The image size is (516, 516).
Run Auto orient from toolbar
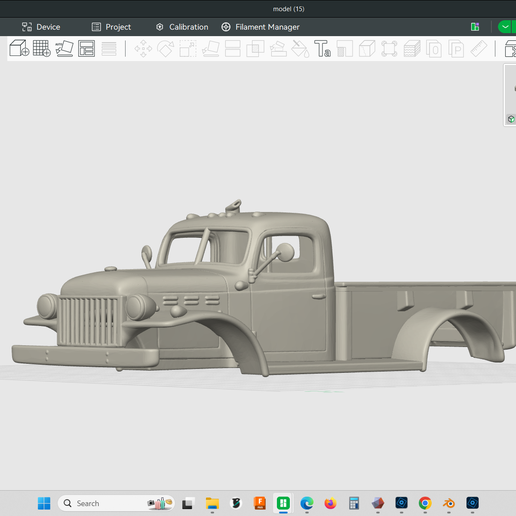[64, 49]
